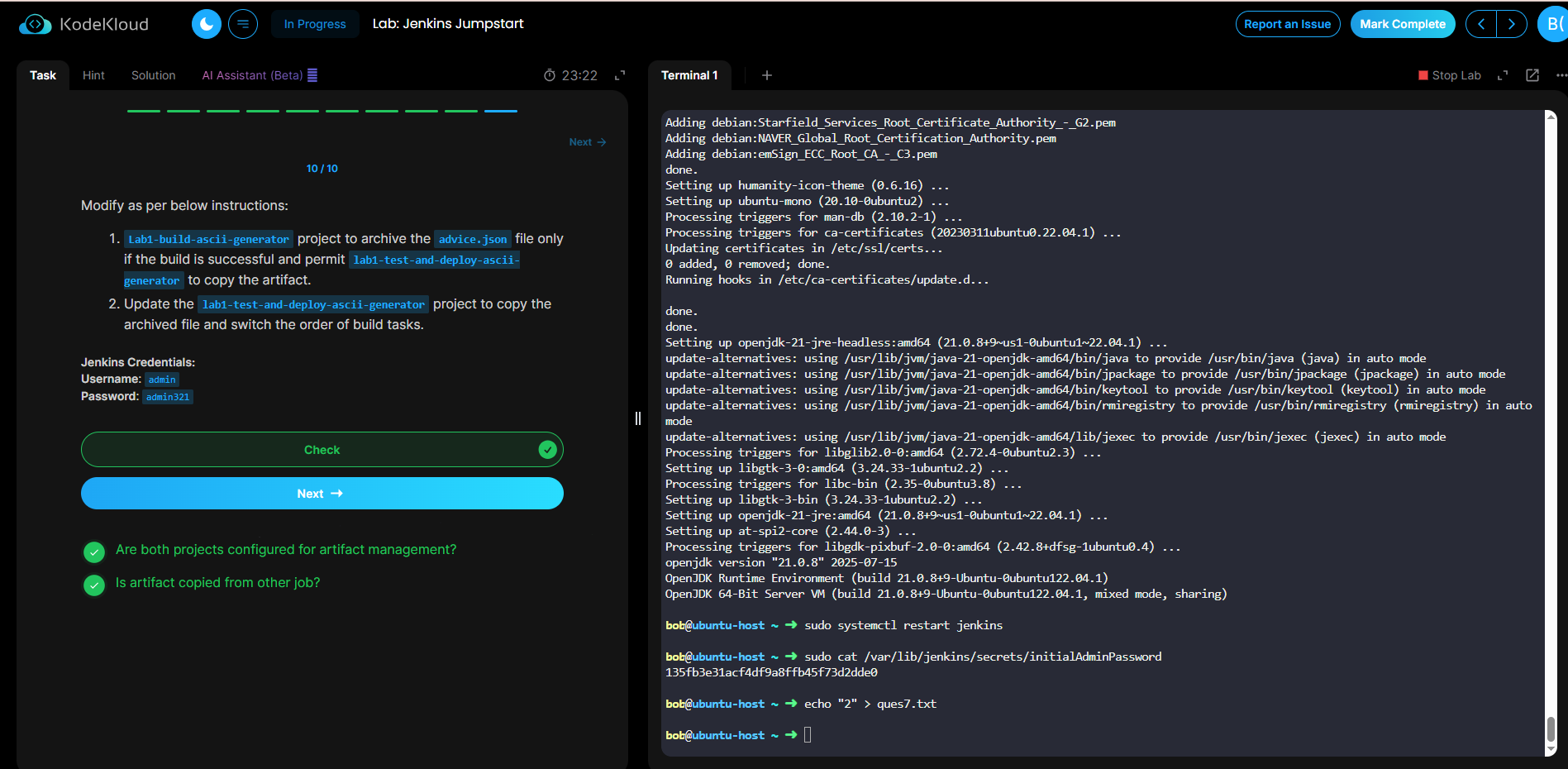
Task: Add a new terminal tab
Action: coord(767,75)
